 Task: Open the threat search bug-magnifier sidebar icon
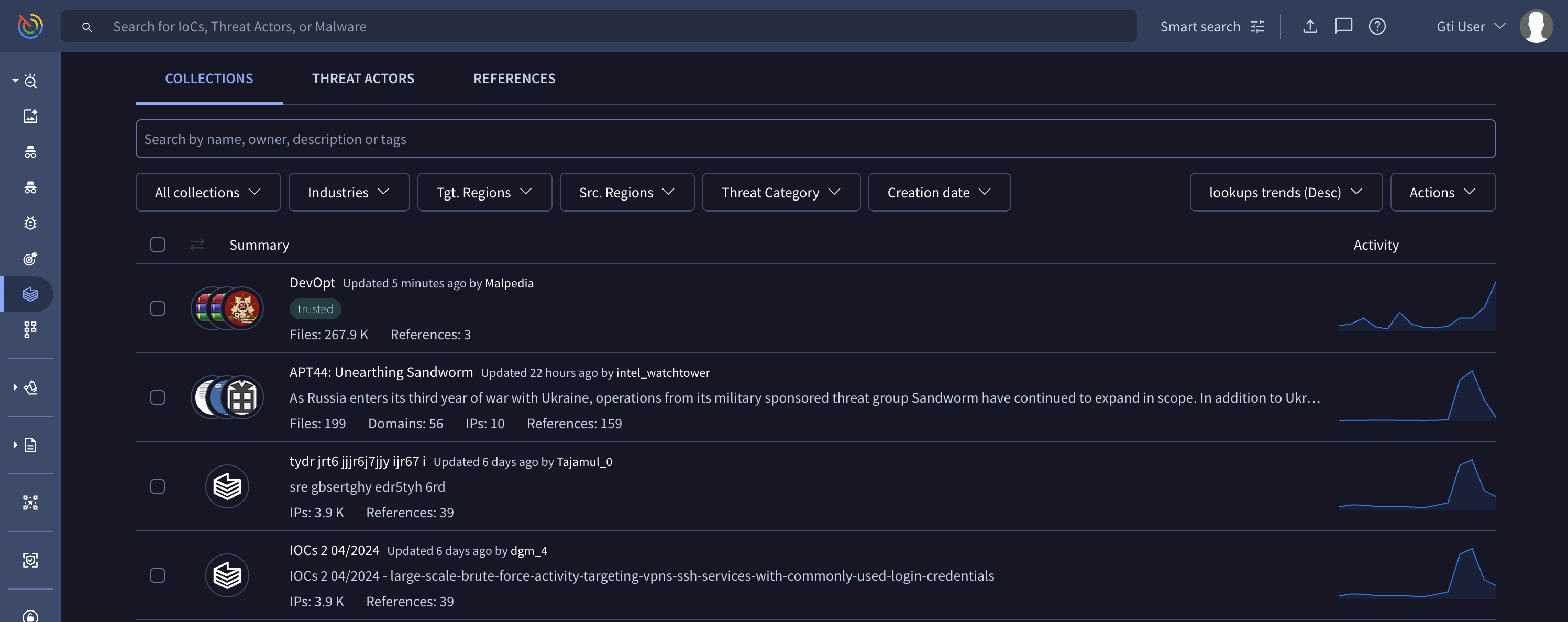[x=30, y=80]
